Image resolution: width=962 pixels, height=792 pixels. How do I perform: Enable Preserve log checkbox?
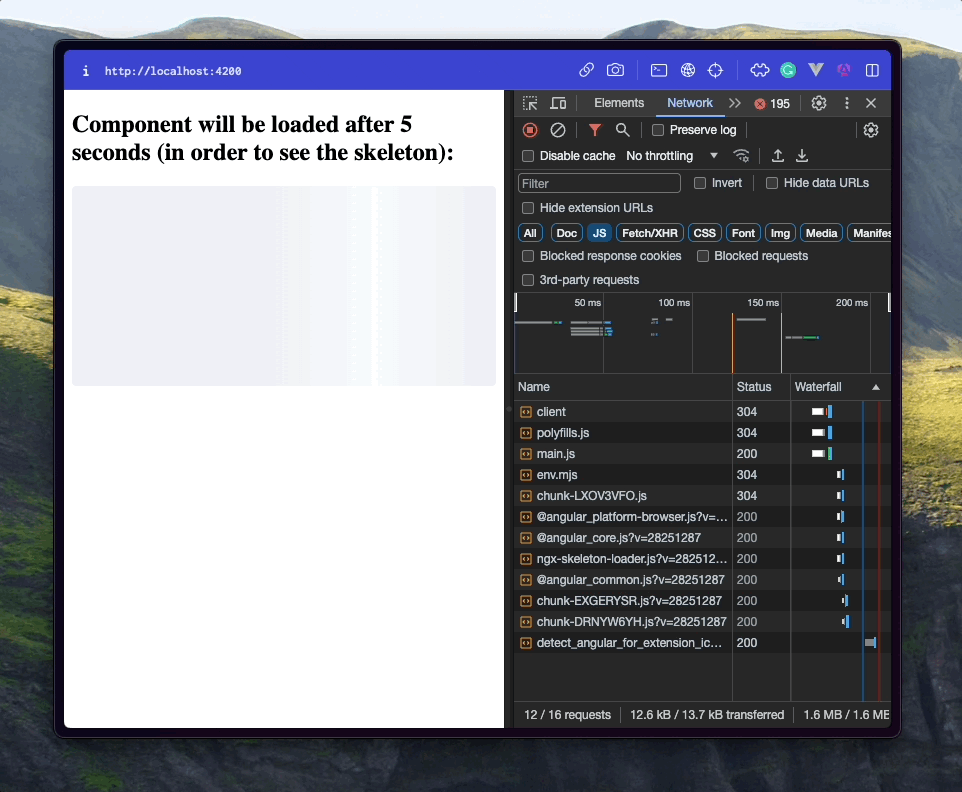pos(658,130)
